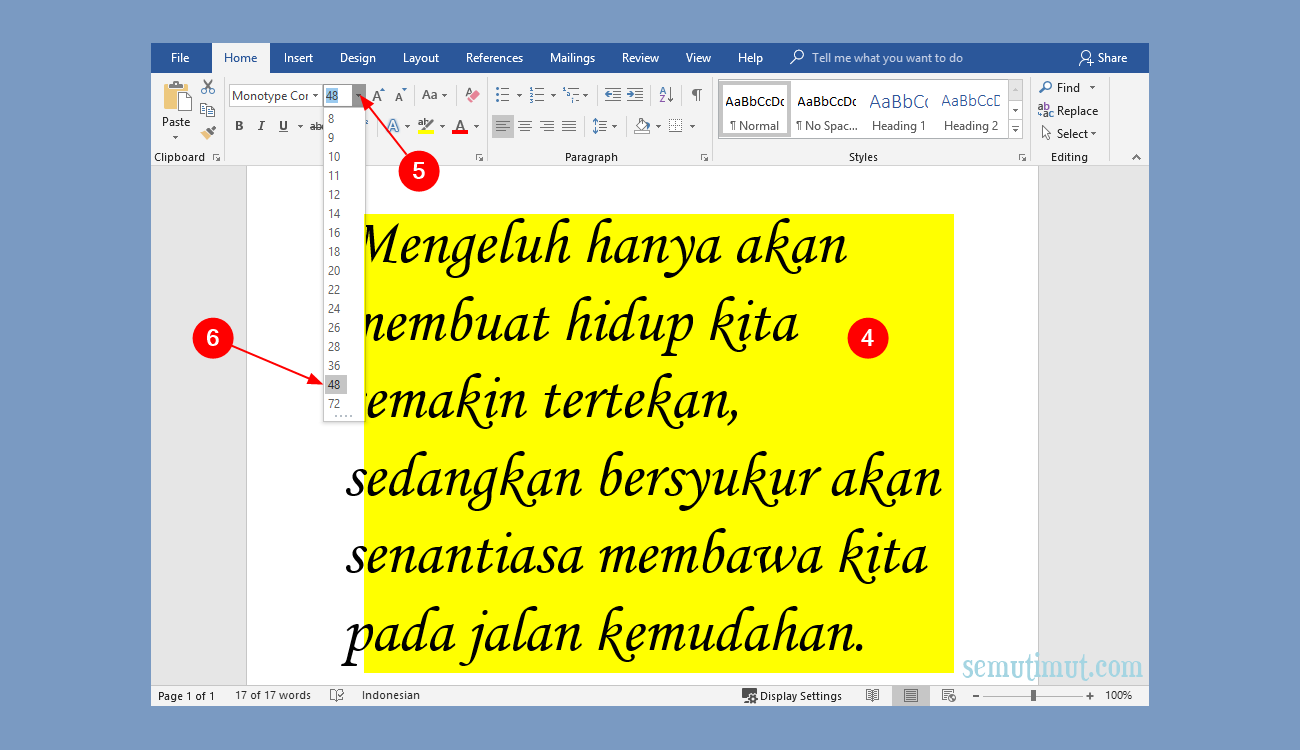Image resolution: width=1300 pixels, height=750 pixels.
Task: Click the Share person icon
Action: pyautogui.click(x=1085, y=58)
